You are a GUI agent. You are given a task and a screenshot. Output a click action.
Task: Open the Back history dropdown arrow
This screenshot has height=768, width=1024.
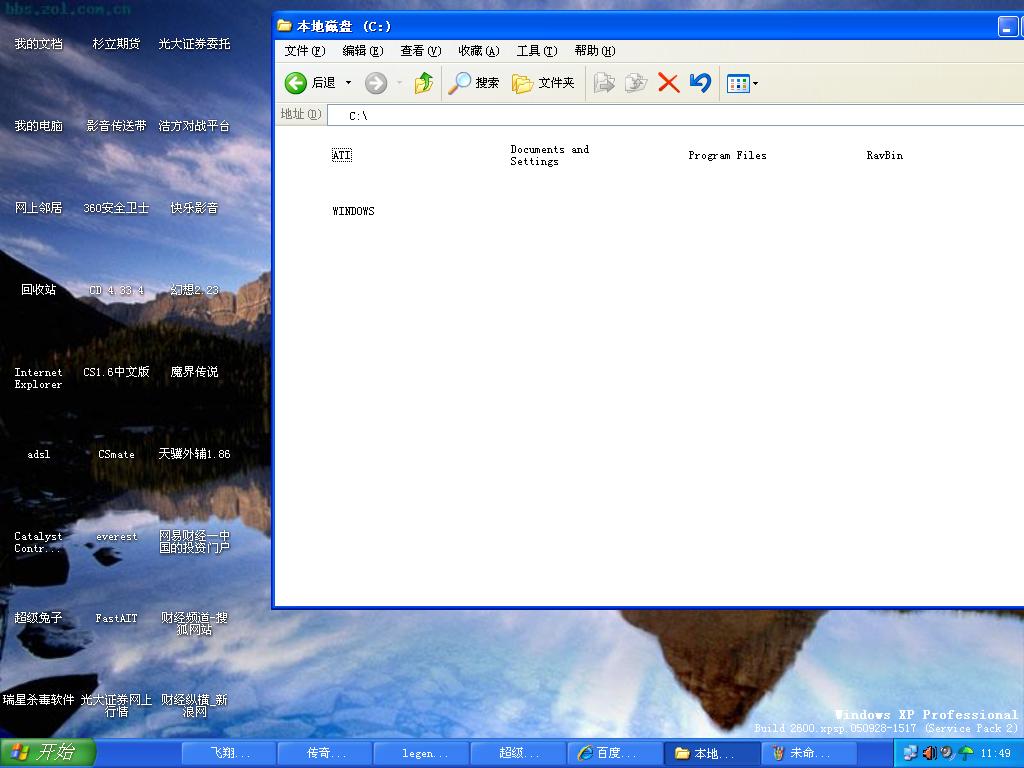click(348, 83)
